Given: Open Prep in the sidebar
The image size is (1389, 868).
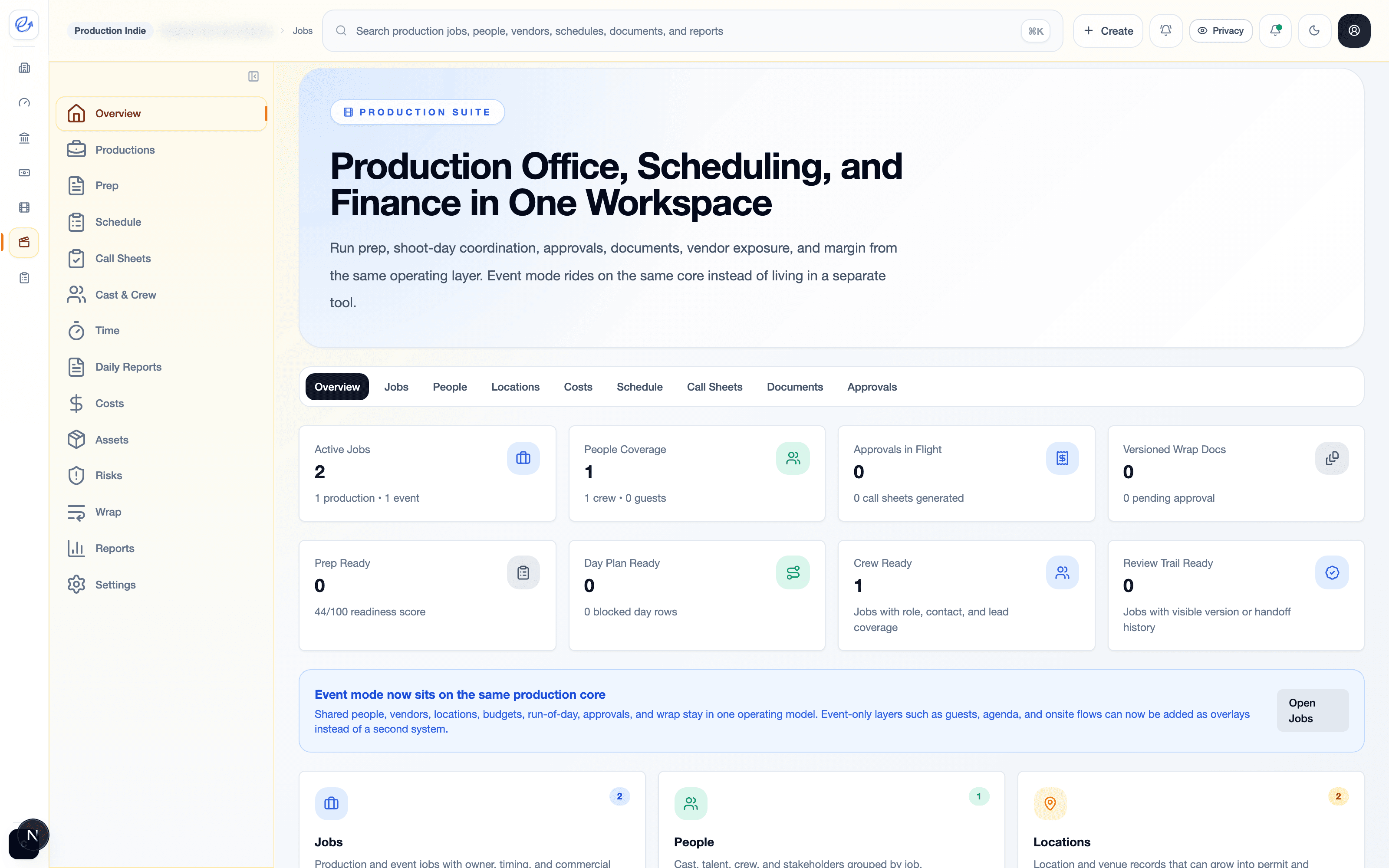Looking at the screenshot, I should tap(161, 186).
